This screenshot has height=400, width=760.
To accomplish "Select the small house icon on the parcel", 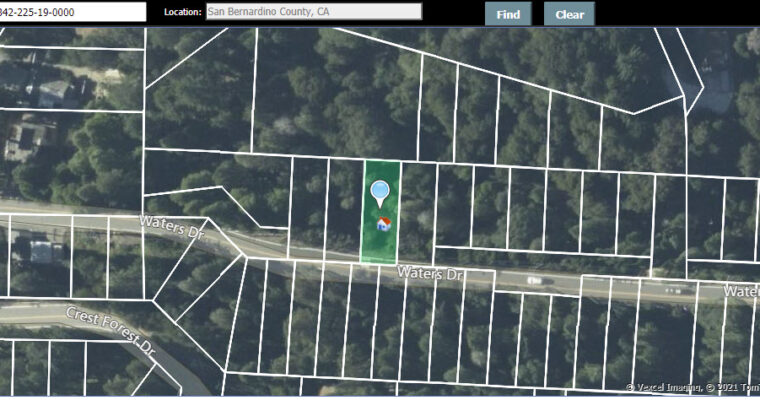I will pyautogui.click(x=383, y=225).
